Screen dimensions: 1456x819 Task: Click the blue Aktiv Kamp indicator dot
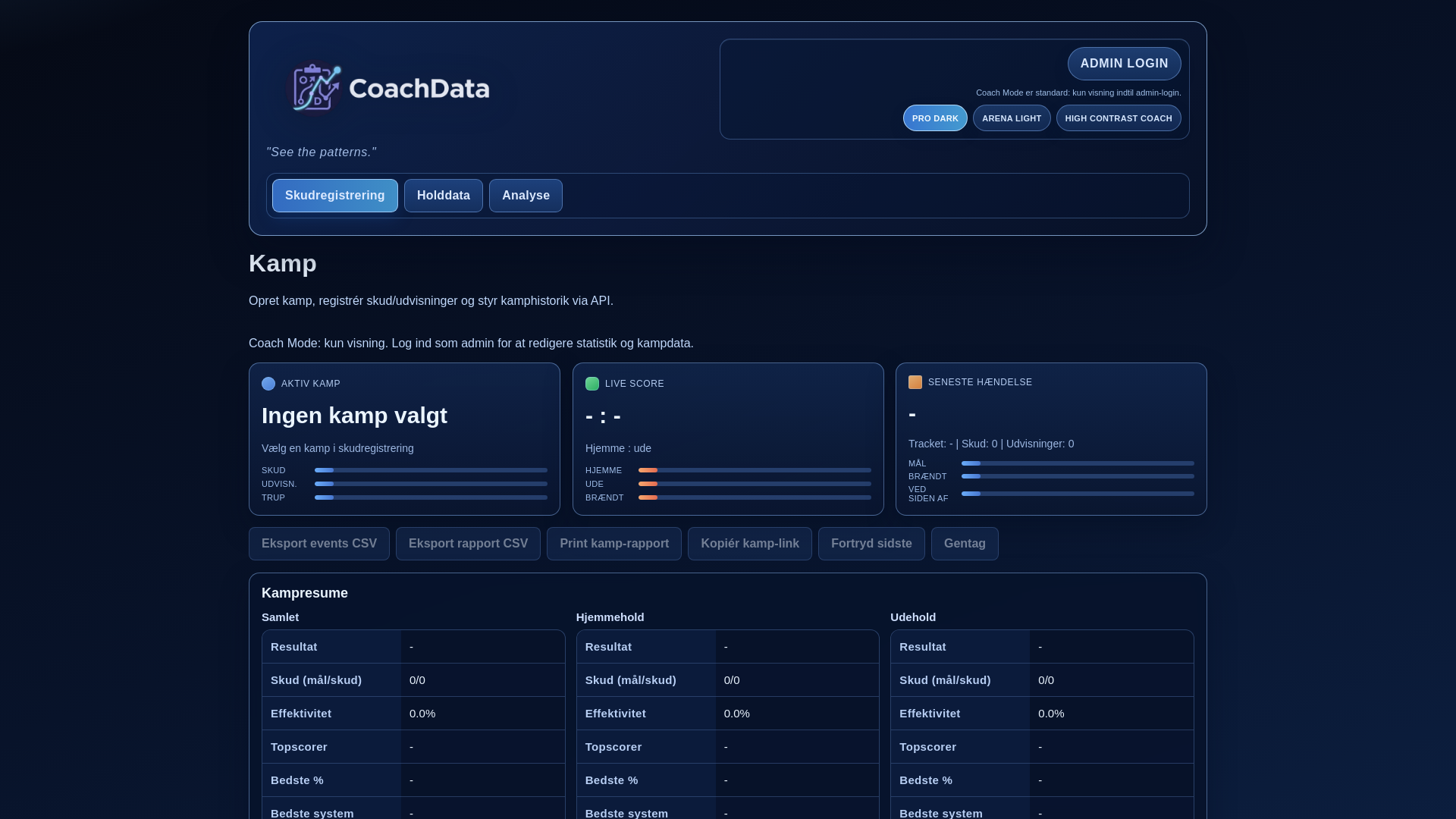coord(268,384)
